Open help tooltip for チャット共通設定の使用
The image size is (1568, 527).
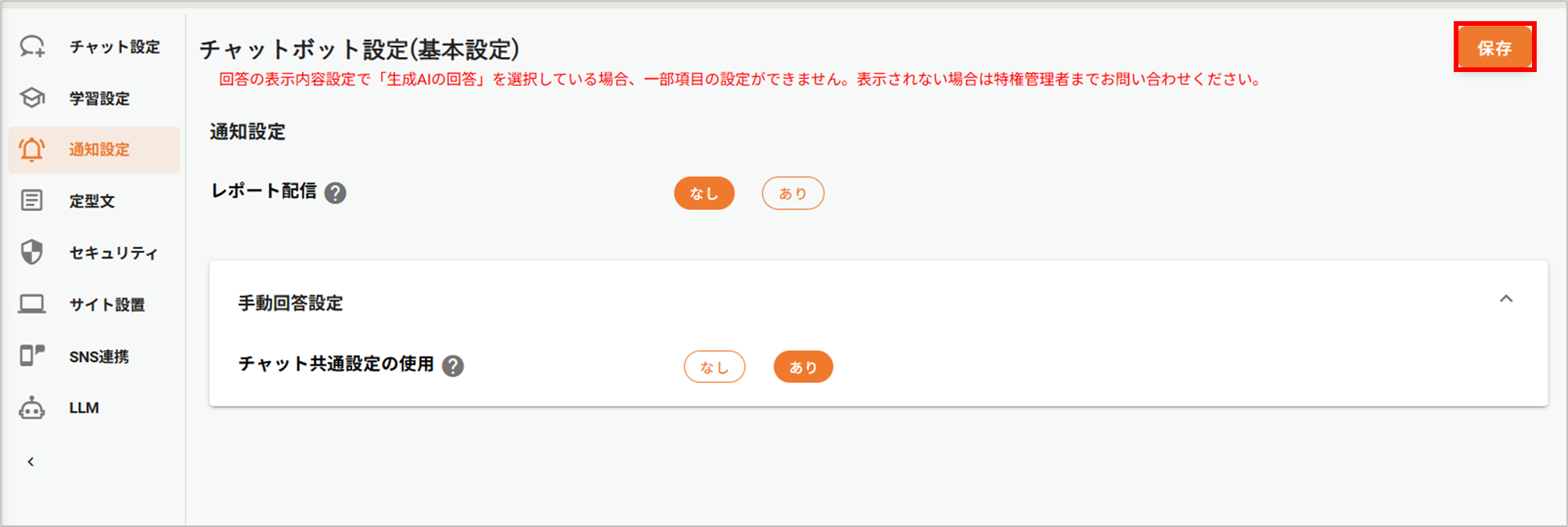coord(453,366)
